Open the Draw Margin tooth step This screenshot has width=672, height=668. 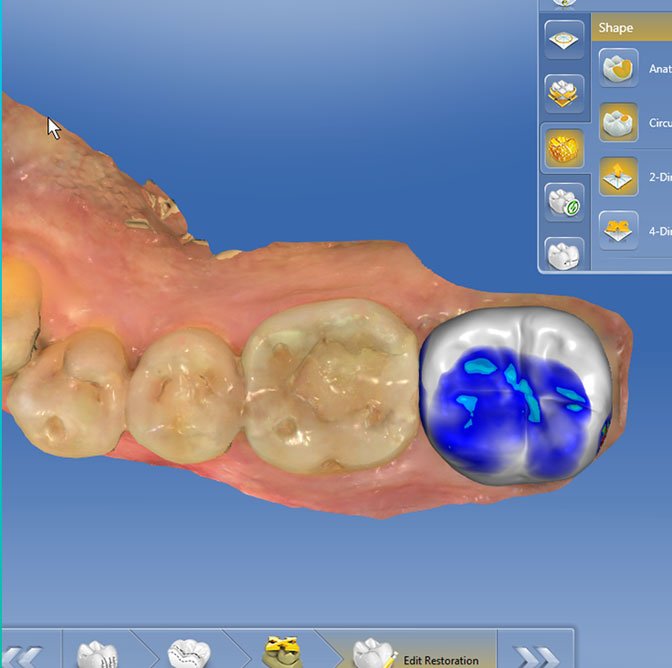pos(189,653)
